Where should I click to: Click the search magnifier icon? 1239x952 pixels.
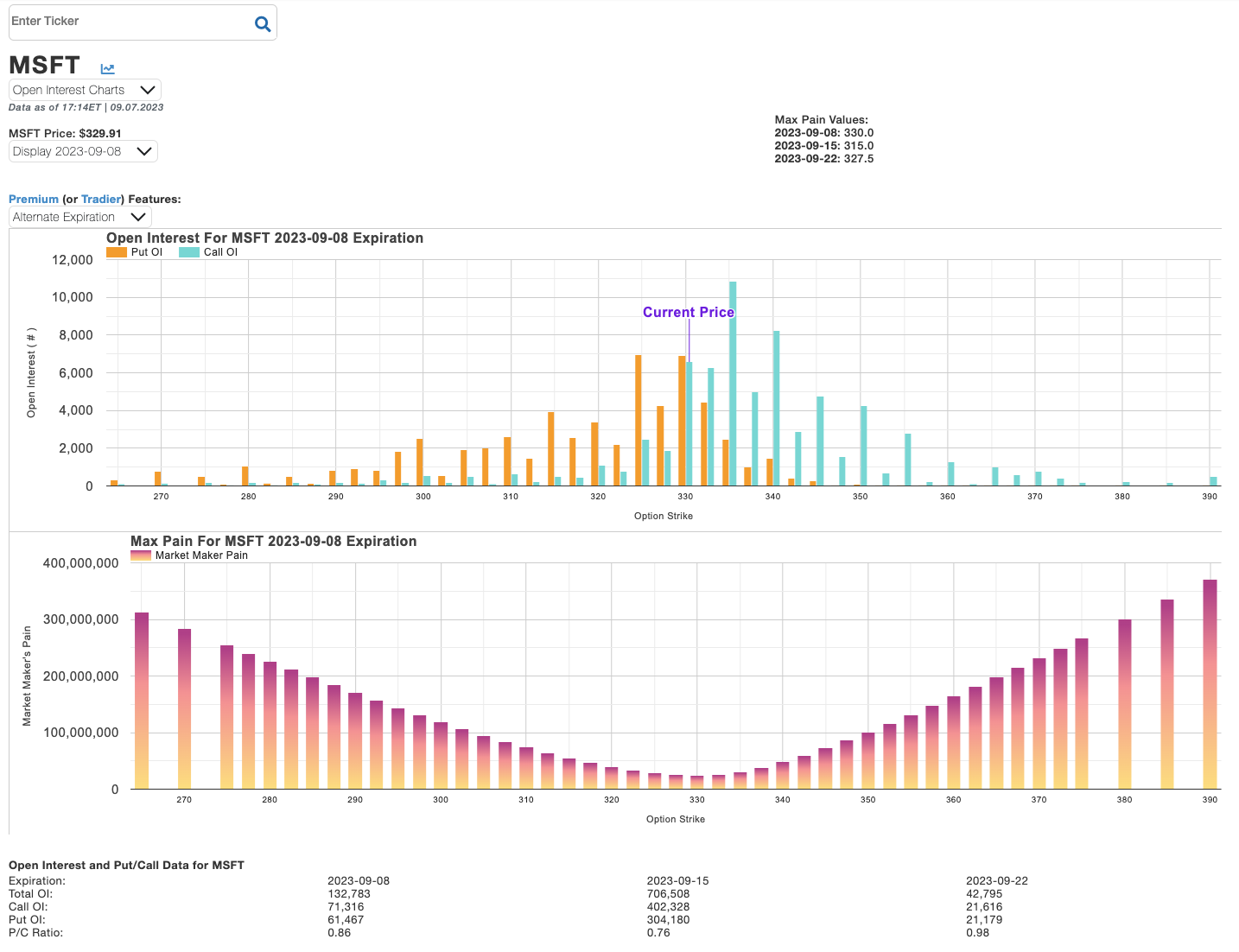coord(263,24)
